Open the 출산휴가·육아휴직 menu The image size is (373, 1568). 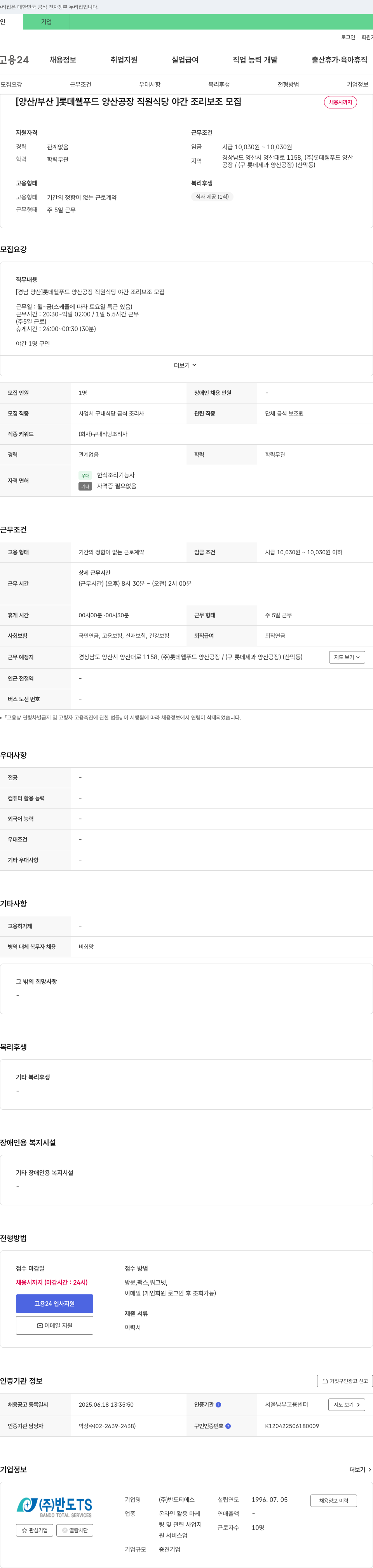point(340,59)
